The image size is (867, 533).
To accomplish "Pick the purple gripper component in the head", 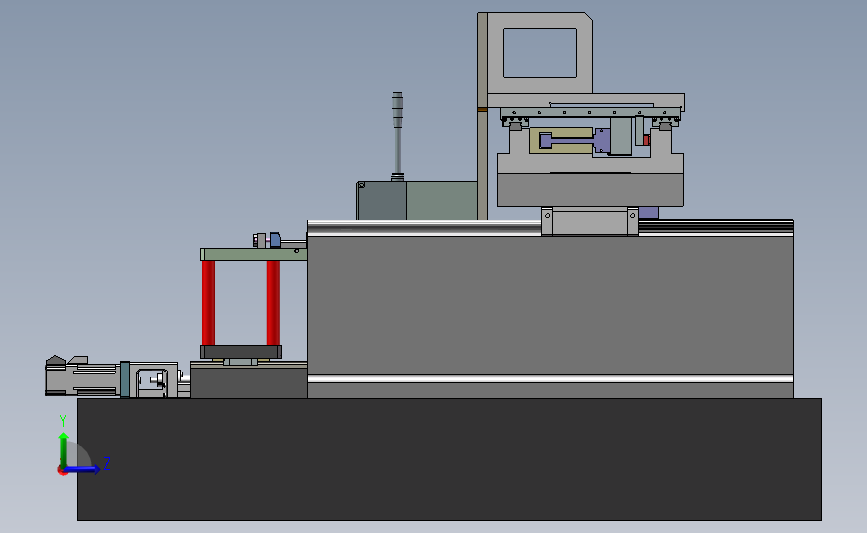I will click(574, 141).
